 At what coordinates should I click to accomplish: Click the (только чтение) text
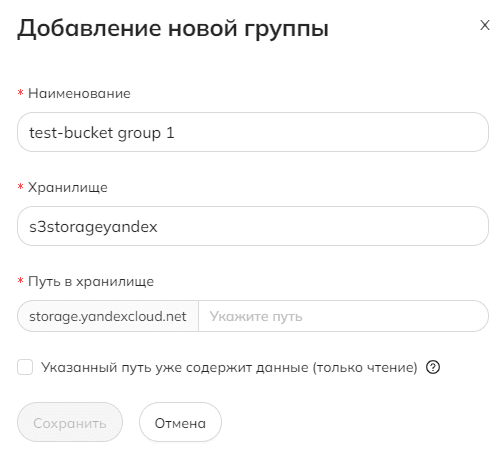(365, 367)
